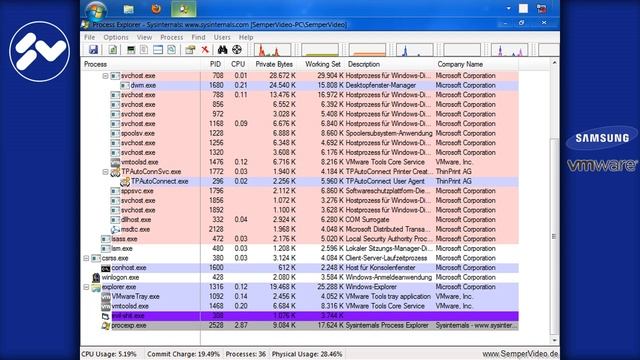This screenshot has width=640, height=360.
Task: Collapse the csrss.exe tree node
Action: [x=86, y=258]
